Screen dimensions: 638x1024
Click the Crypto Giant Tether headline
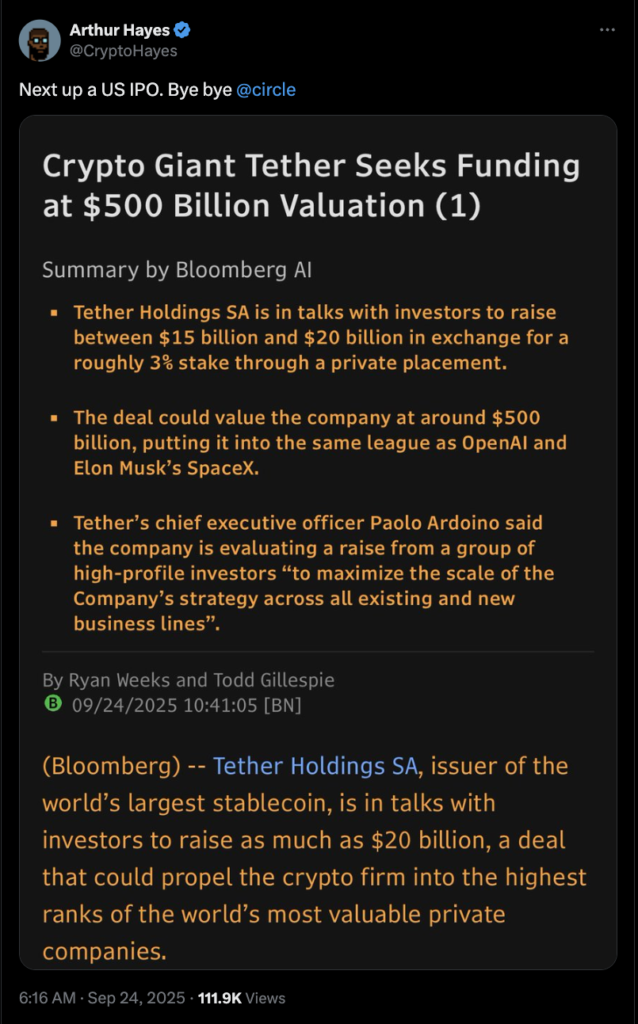pyautogui.click(x=311, y=185)
